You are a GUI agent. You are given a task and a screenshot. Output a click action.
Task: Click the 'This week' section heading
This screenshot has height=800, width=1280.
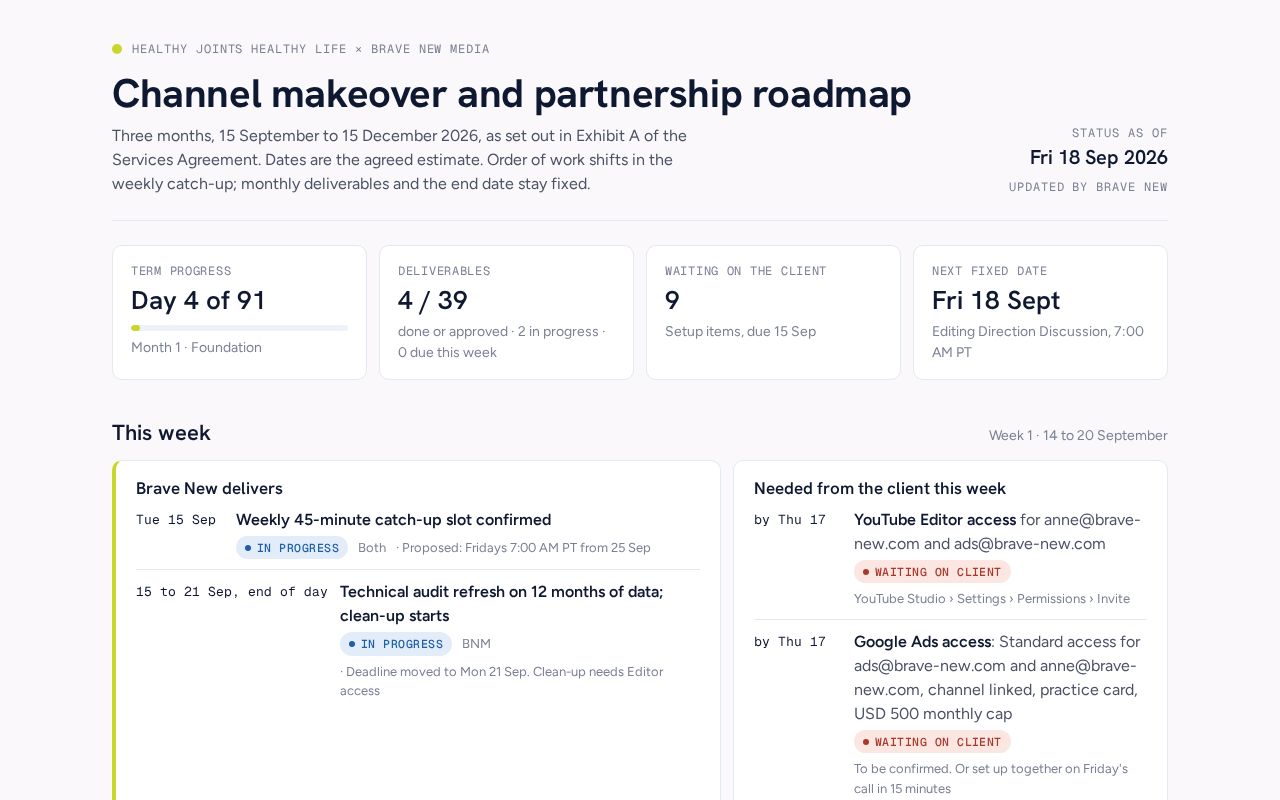[161, 433]
